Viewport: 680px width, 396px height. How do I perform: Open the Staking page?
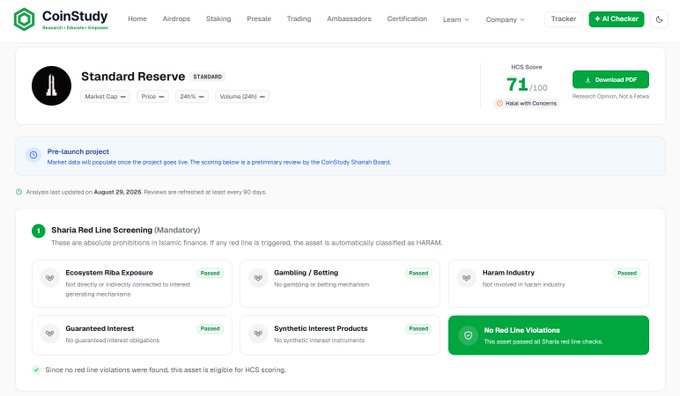[218, 19]
